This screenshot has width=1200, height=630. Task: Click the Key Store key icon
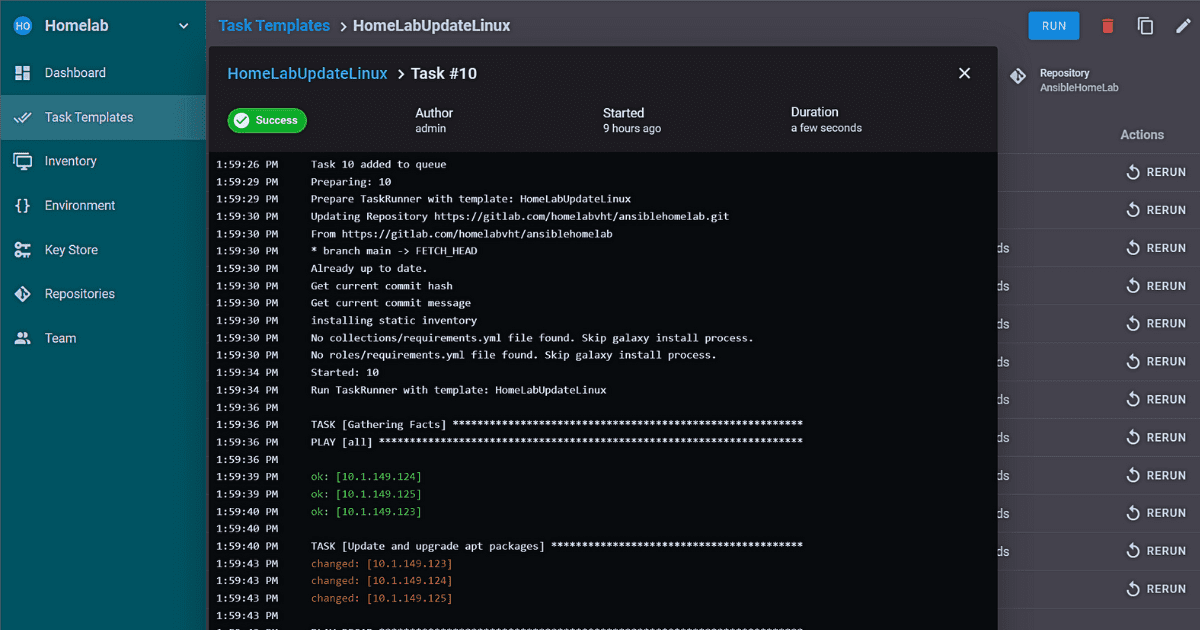(22, 250)
